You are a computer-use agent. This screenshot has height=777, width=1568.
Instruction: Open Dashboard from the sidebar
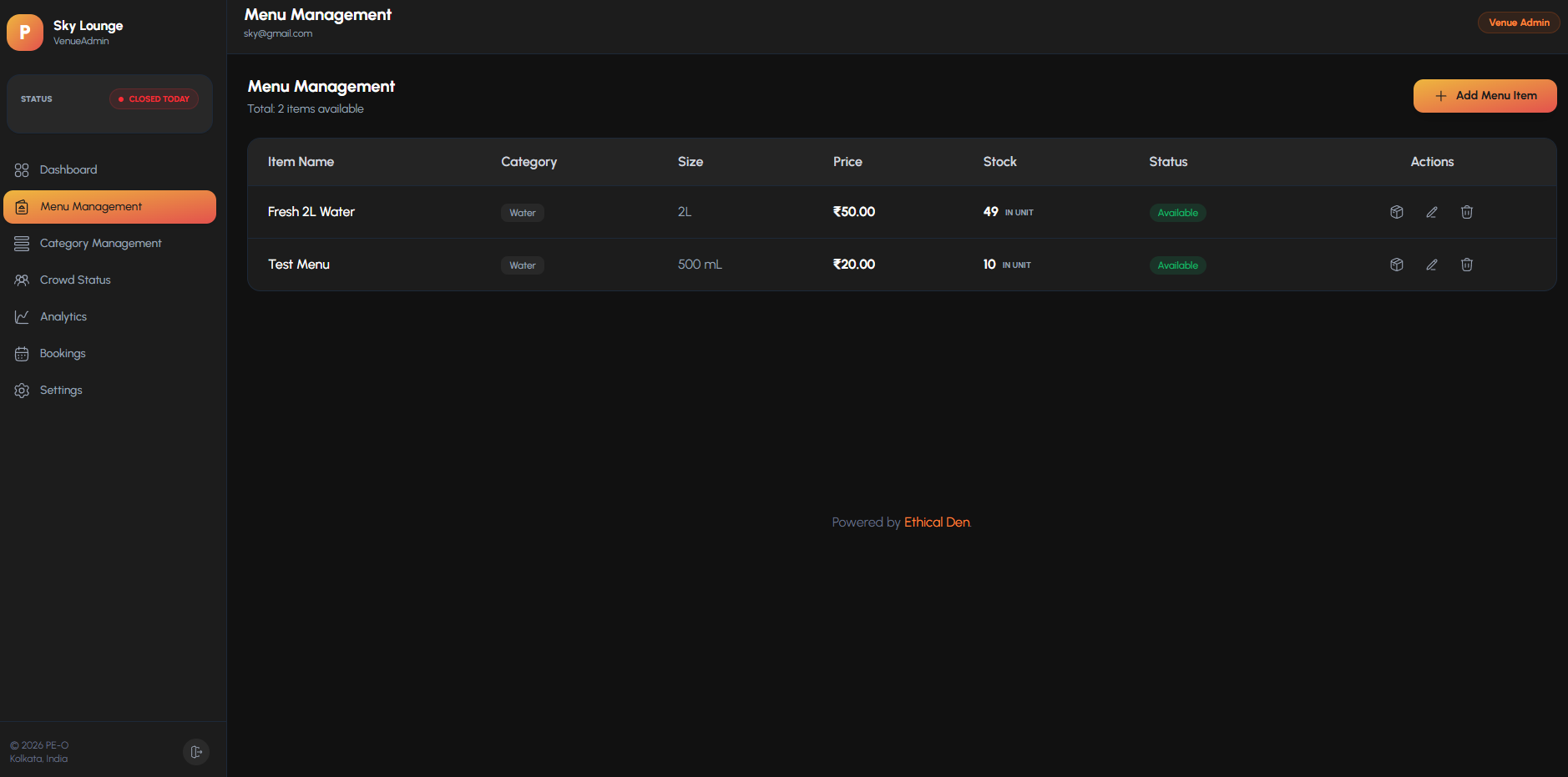(109, 170)
